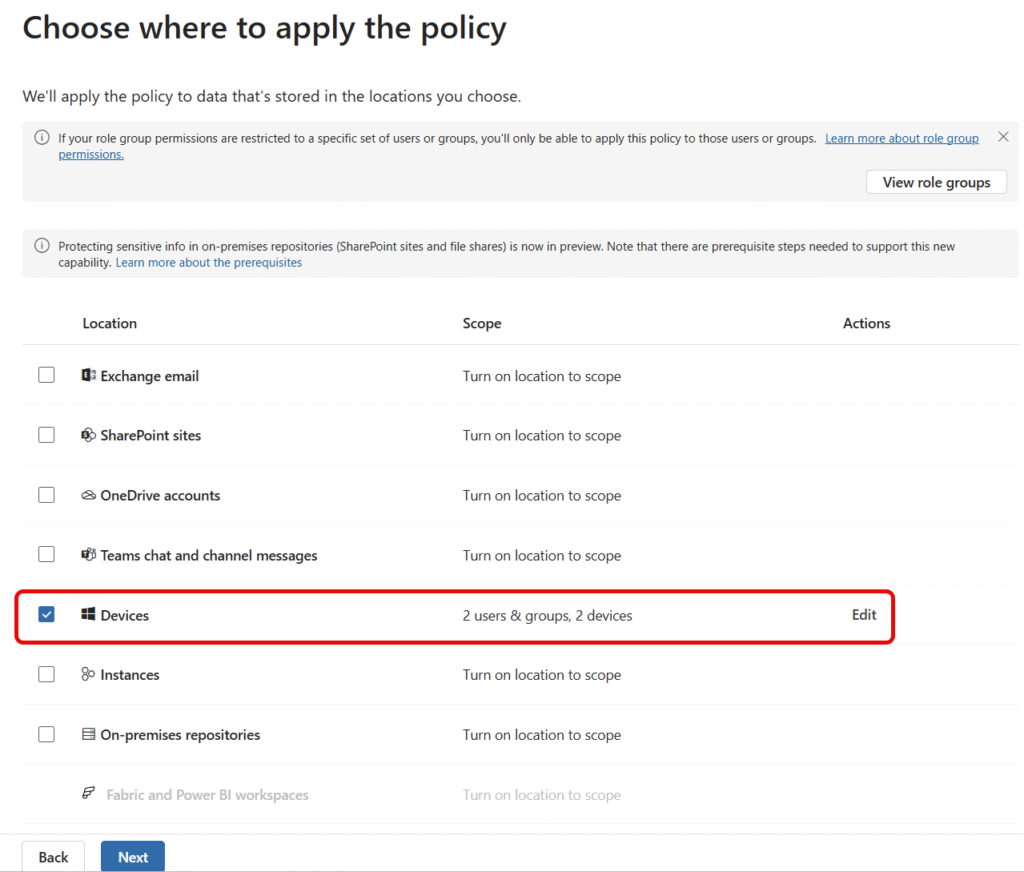Proceed with the Next button
The width and height of the screenshot is (1024, 872).
point(133,856)
